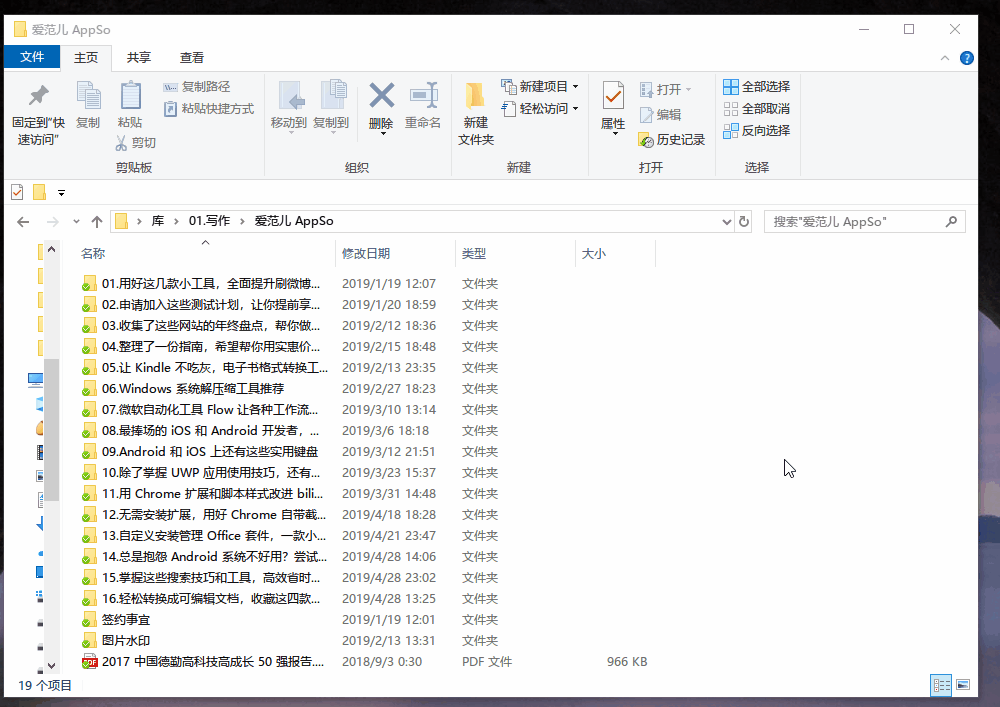The height and width of the screenshot is (707, 1000).
Task: Click 复制路径 copy path button
Action: coord(196,87)
